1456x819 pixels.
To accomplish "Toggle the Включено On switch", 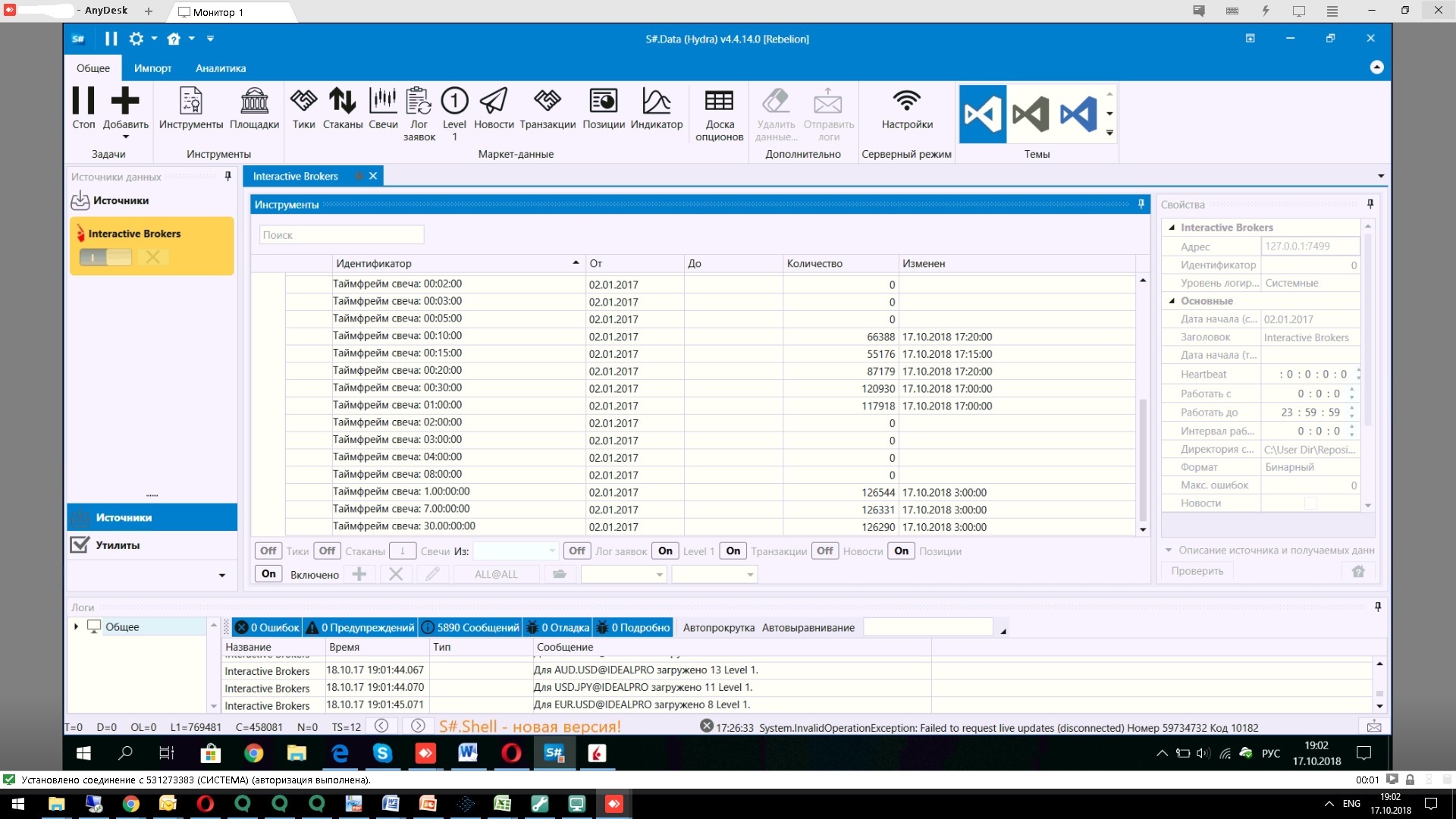I will coord(268,574).
